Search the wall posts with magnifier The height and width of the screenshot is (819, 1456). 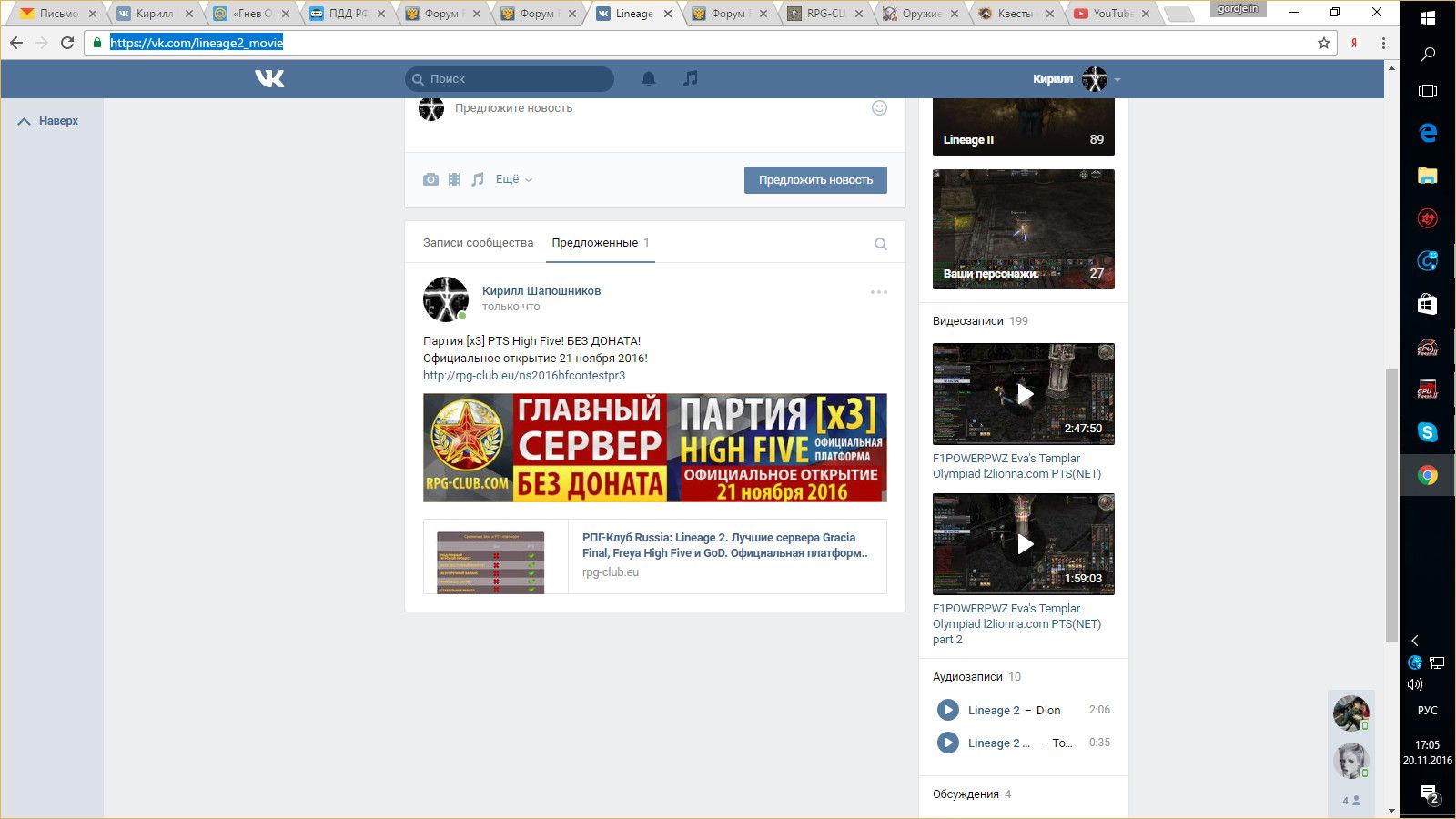click(880, 244)
